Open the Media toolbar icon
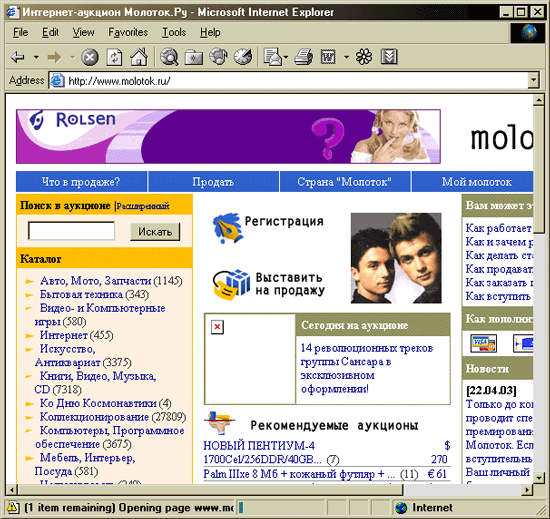 click(218, 57)
